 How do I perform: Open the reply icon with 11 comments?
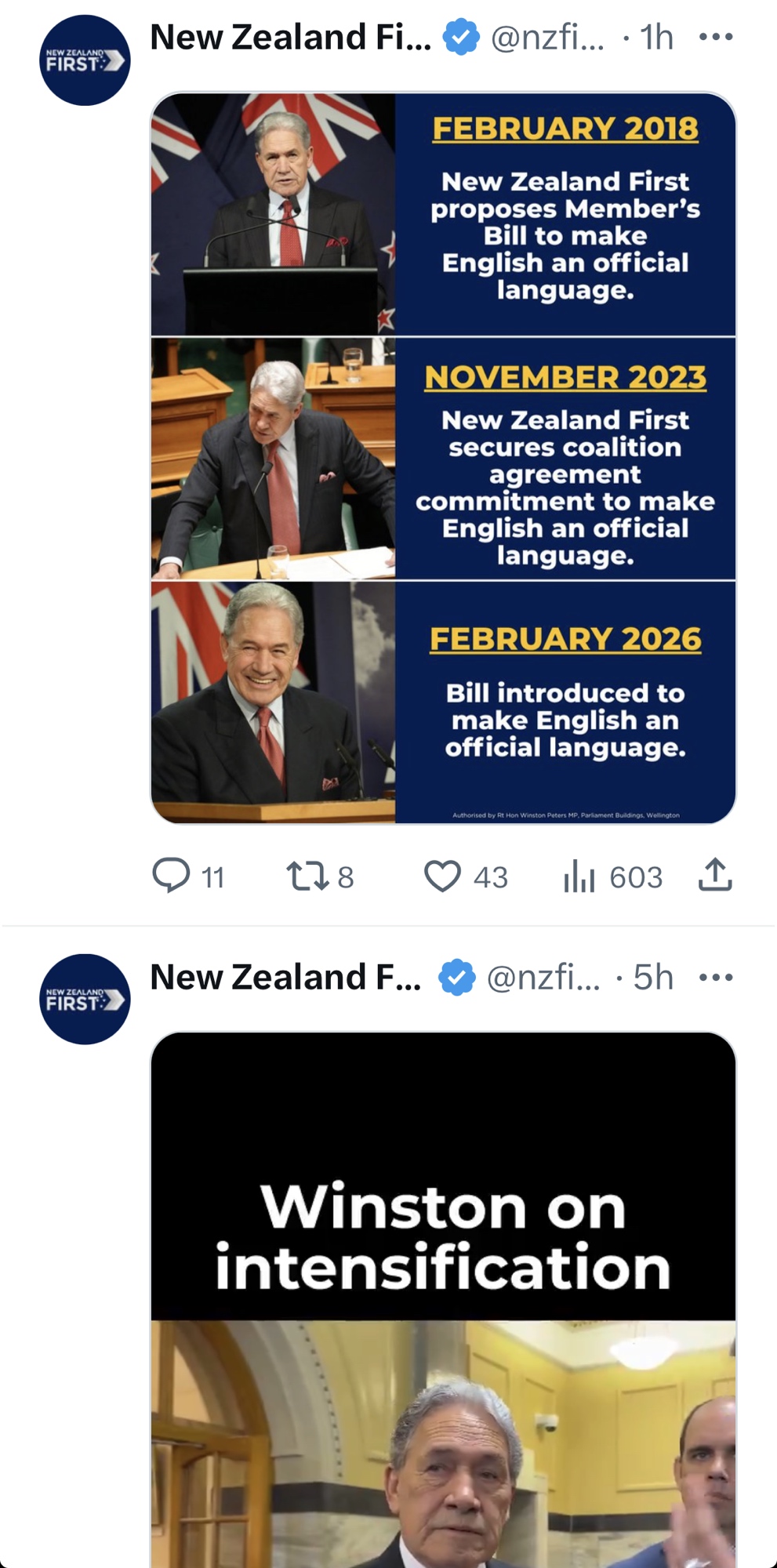pyautogui.click(x=172, y=876)
